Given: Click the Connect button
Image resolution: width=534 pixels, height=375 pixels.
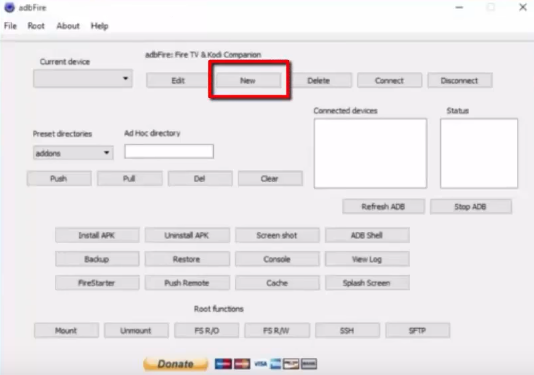Looking at the screenshot, I should (389, 81).
